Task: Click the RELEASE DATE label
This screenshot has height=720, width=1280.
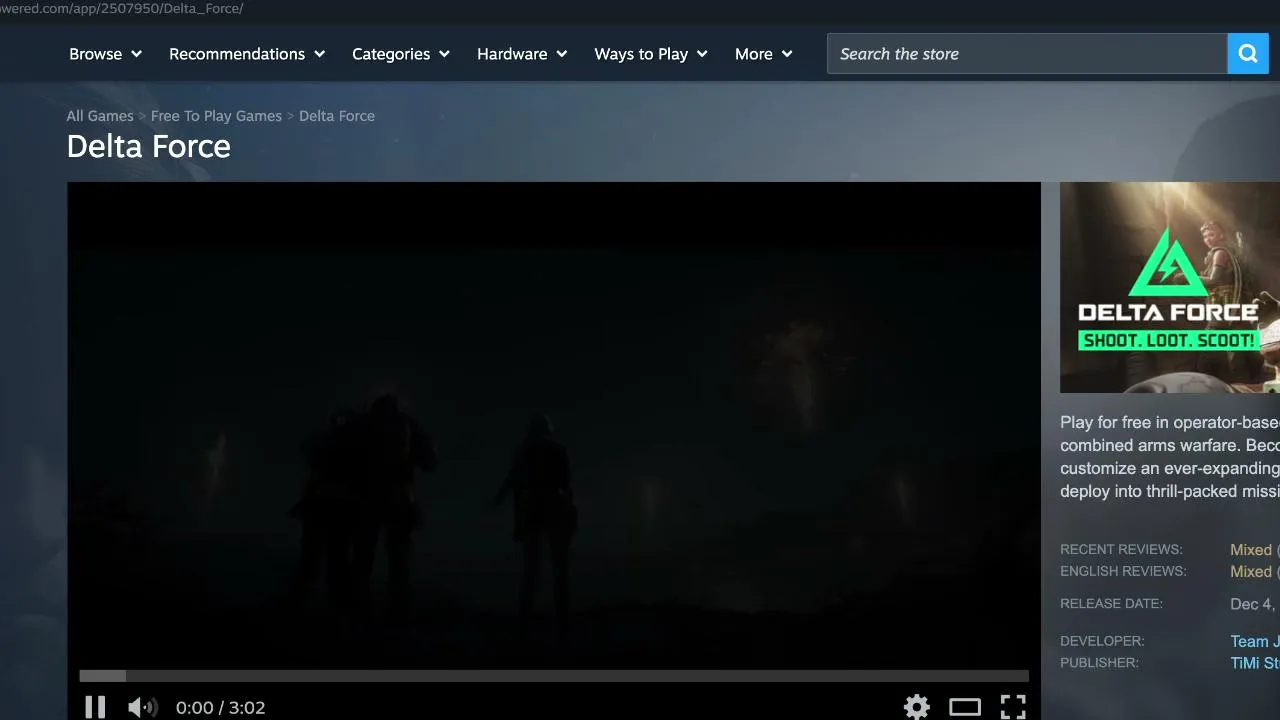Action: (x=1111, y=604)
